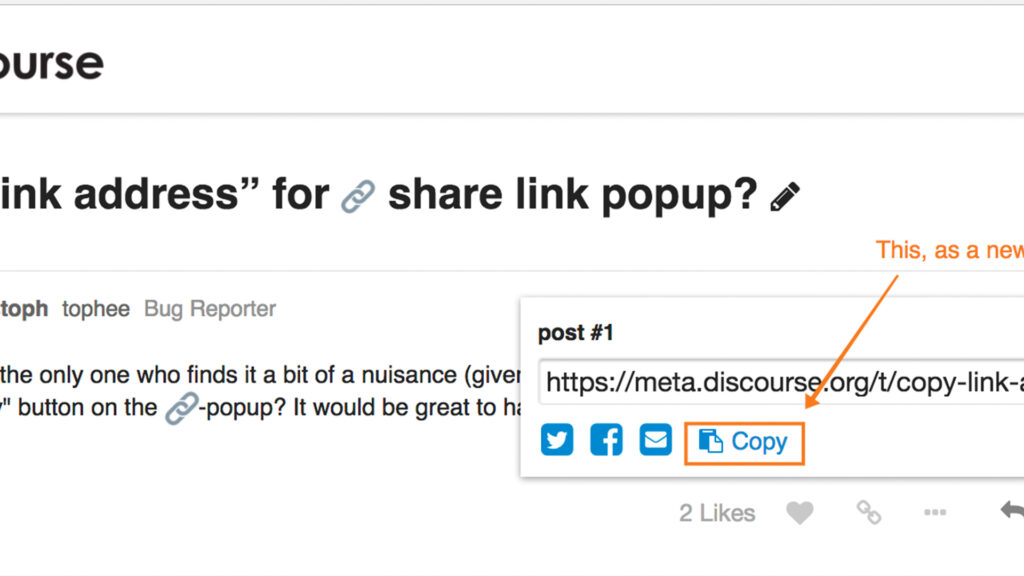1024x576 pixels.
Task: Share the post via Facebook icon
Action: click(x=606, y=440)
